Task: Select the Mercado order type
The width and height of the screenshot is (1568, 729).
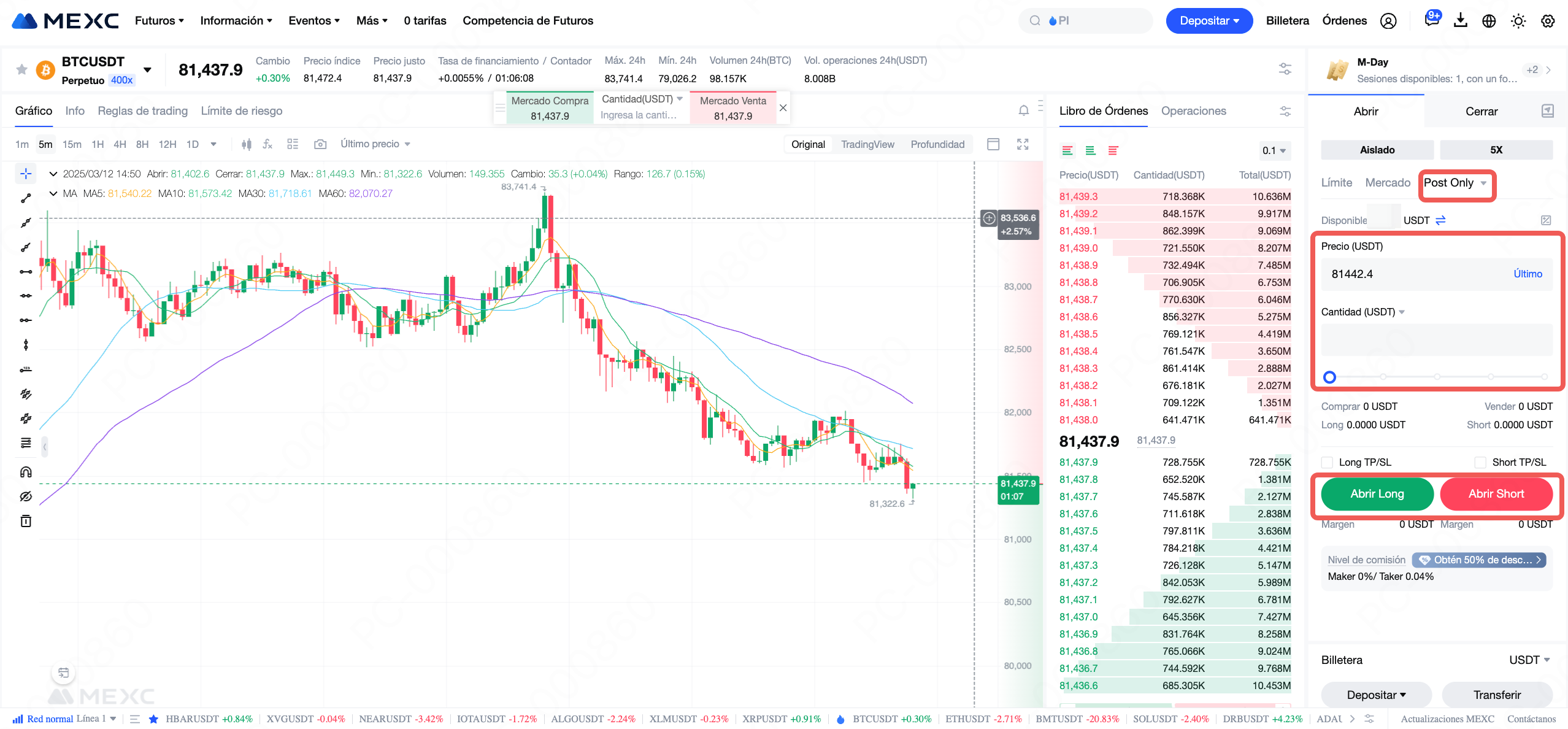Action: click(1388, 183)
